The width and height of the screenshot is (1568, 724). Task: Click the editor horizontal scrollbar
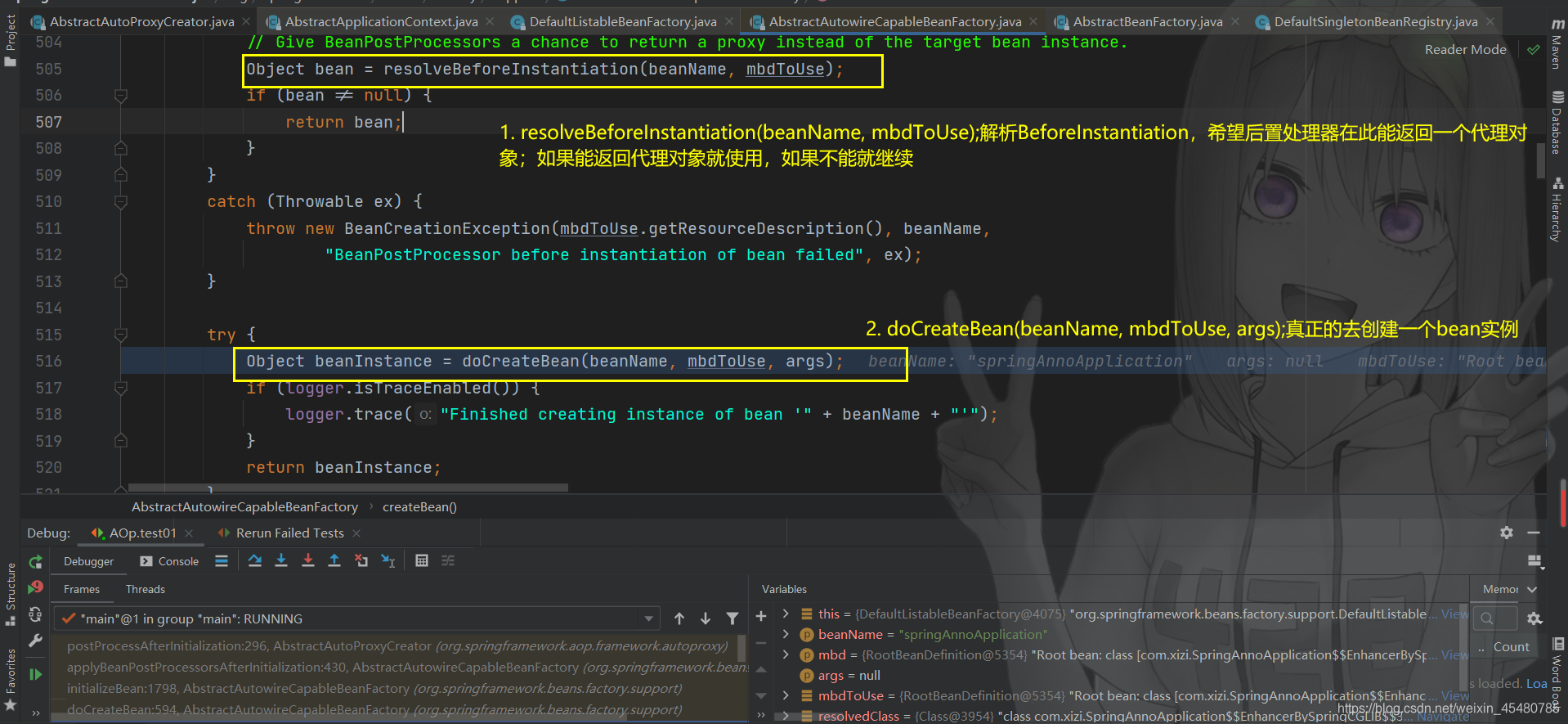(x=348, y=488)
